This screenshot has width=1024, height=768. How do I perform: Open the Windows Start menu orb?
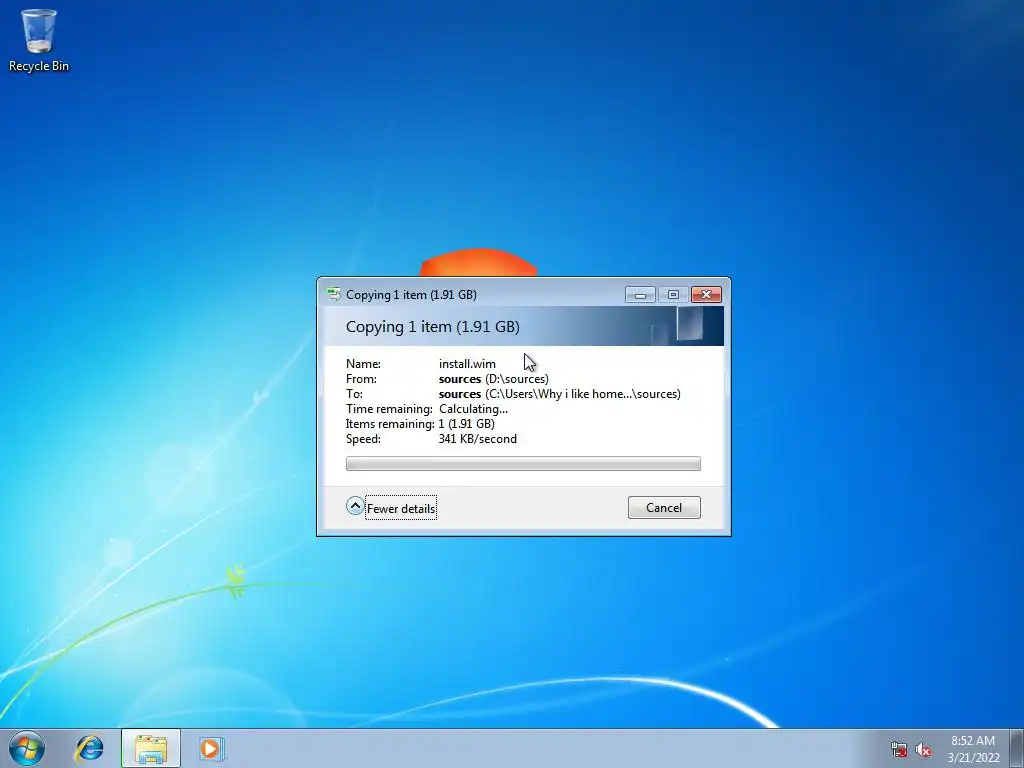[27, 748]
